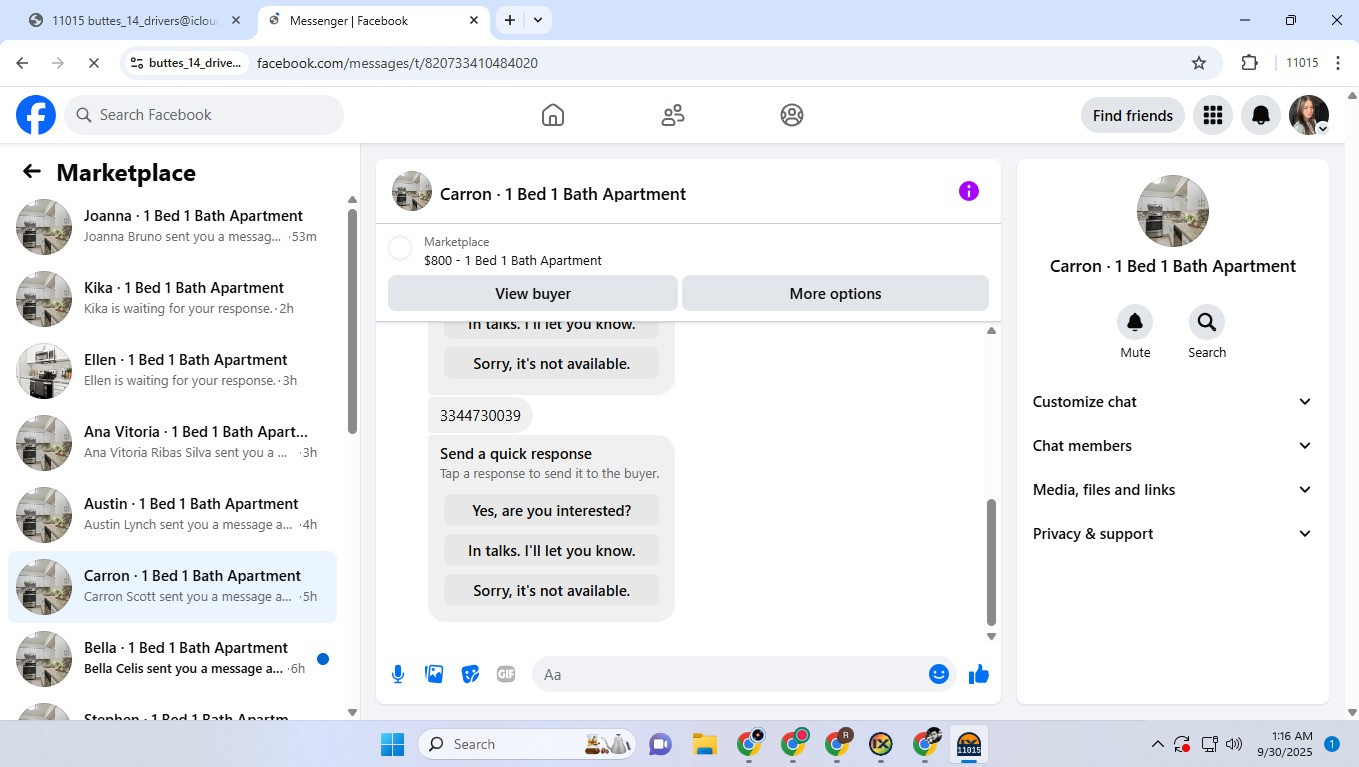The image size is (1359, 767).
Task: Click the View buyer button
Action: coord(533,293)
